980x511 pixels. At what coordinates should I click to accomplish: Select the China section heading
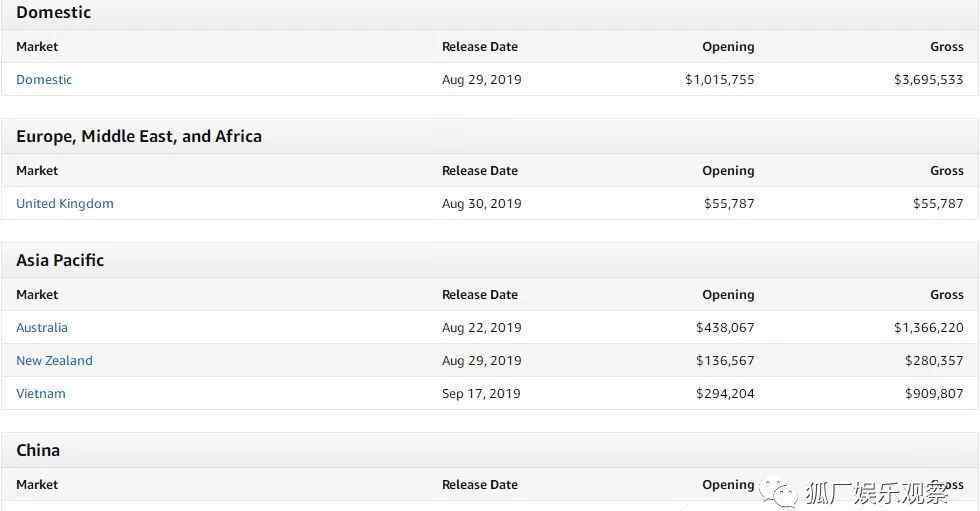[38, 451]
